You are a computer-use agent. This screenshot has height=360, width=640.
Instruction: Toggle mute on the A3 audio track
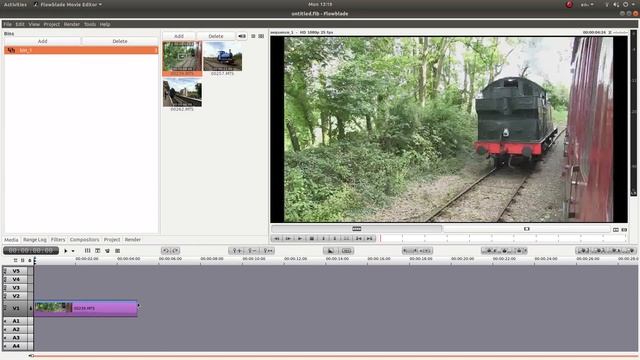click(x=5, y=338)
